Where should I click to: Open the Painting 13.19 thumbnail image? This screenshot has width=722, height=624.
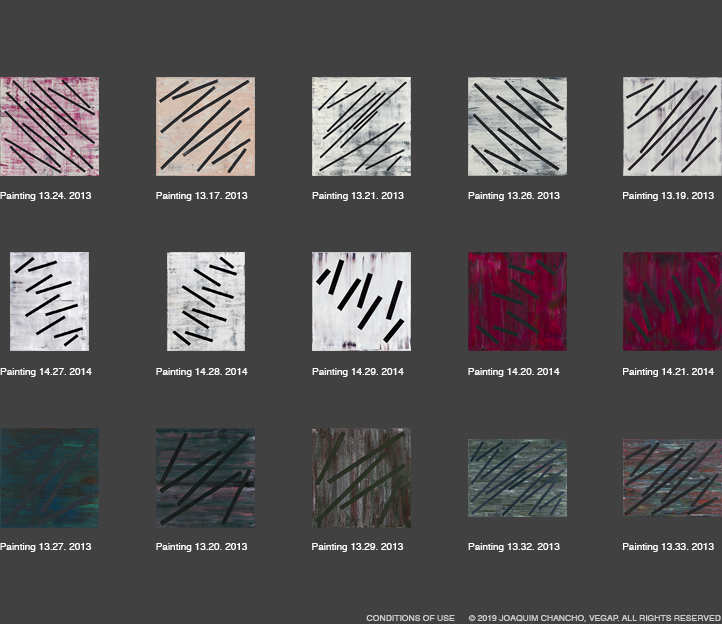click(672, 126)
